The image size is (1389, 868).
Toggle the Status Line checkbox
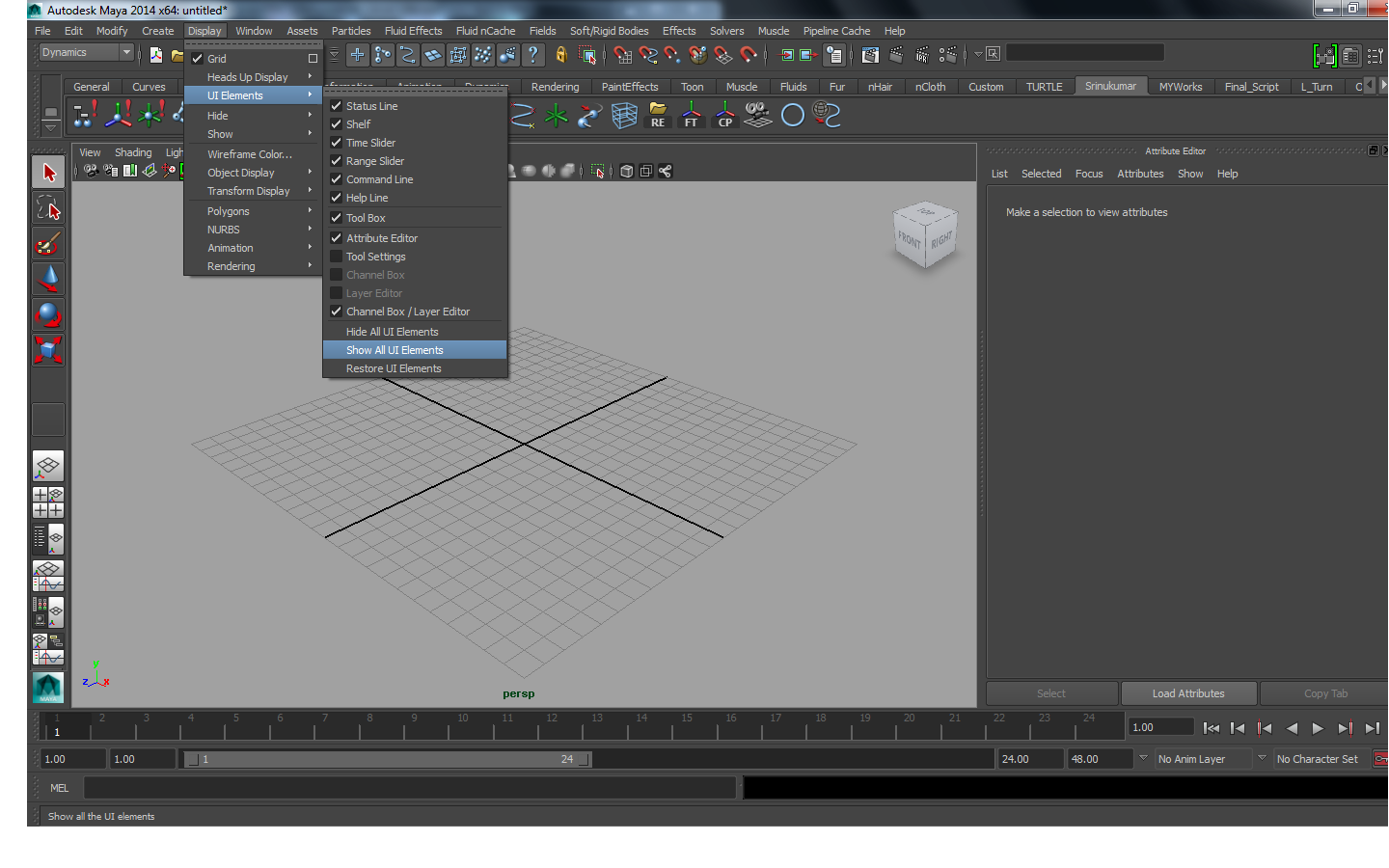point(337,106)
